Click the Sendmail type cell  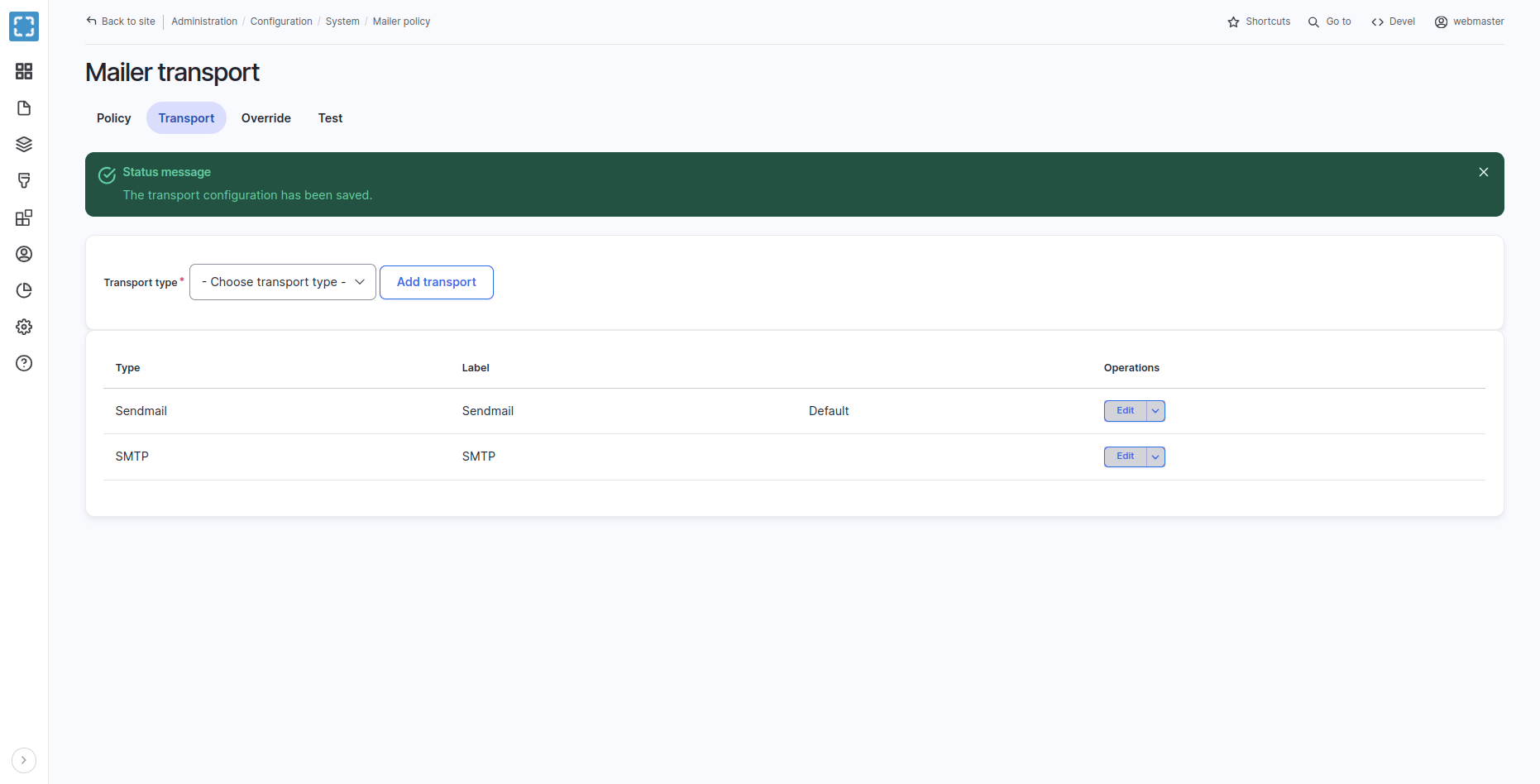tap(141, 411)
